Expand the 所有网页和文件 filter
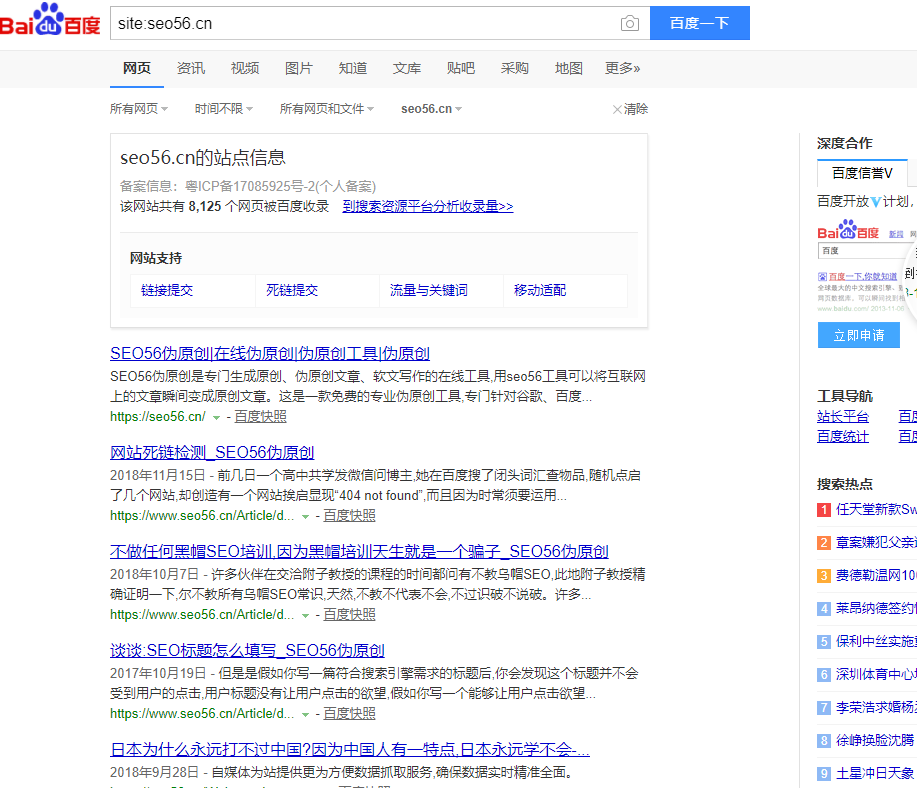 pyautogui.click(x=326, y=109)
